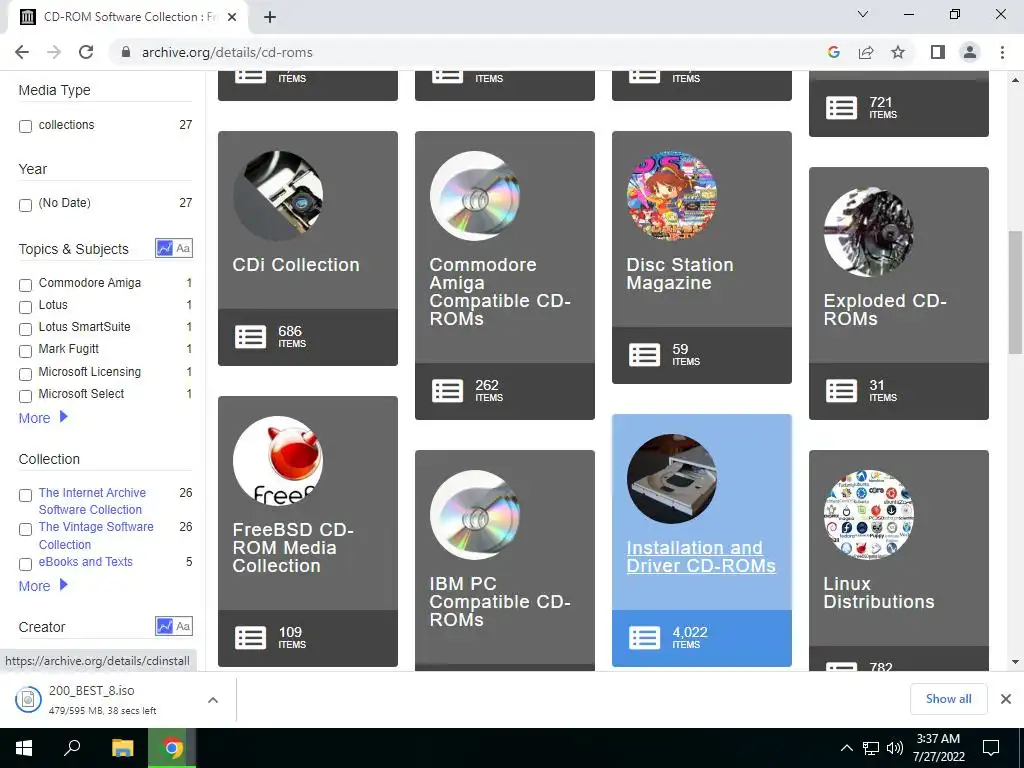Check the Lotus SmartSuite topic filter

[25, 329]
